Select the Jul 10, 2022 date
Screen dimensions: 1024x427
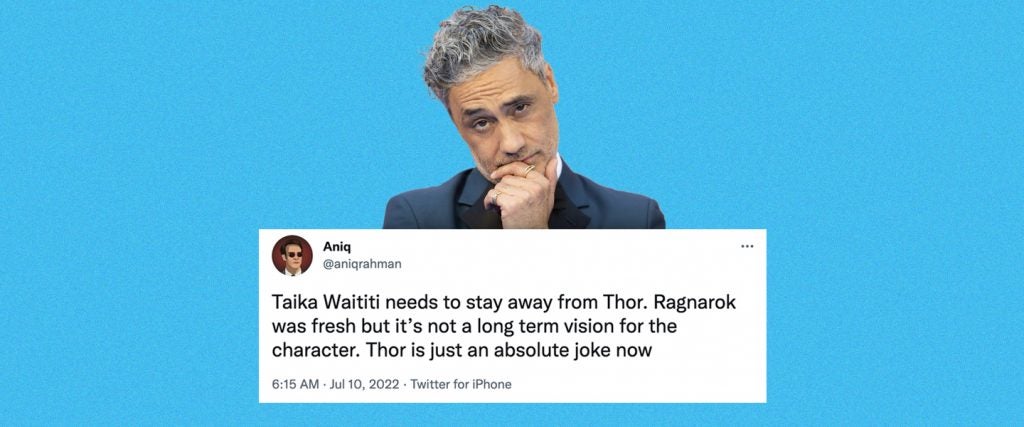point(362,384)
